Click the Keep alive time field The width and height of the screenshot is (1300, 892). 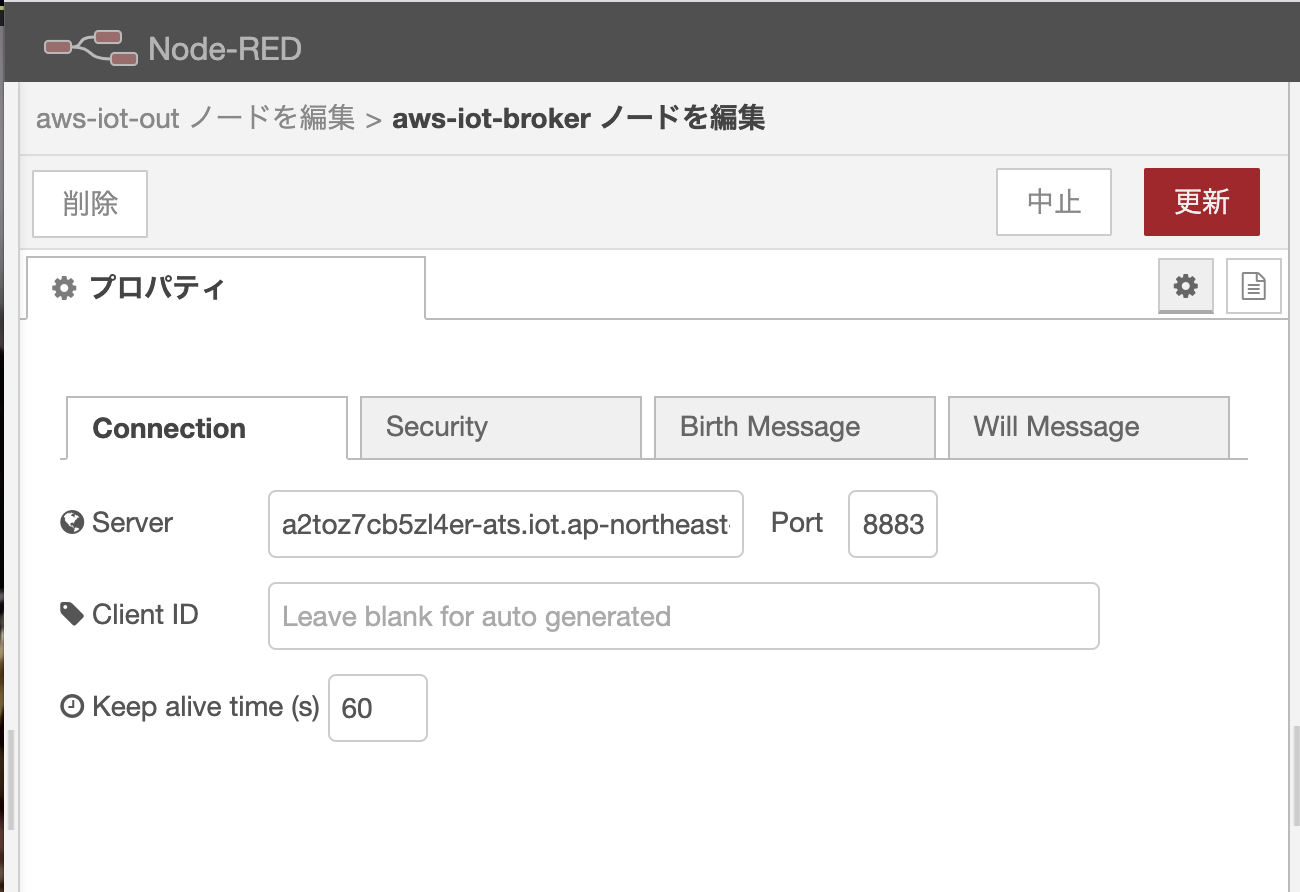[x=378, y=708]
